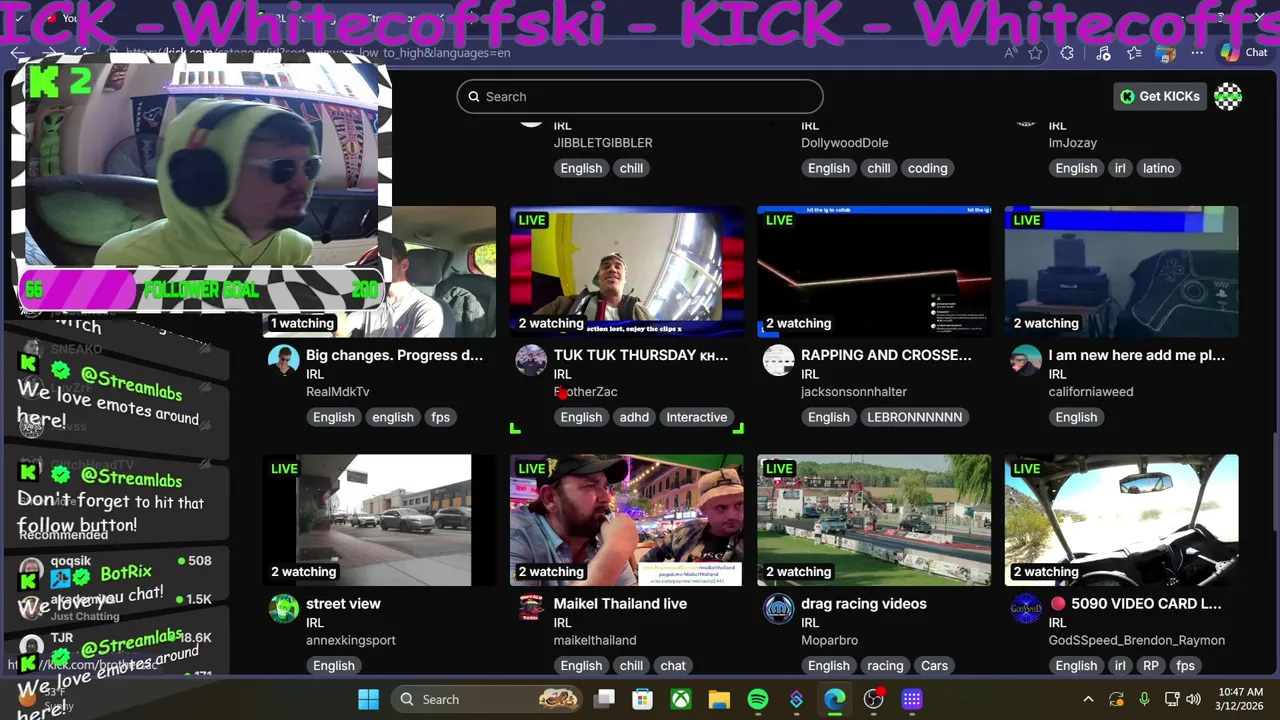Image resolution: width=1280 pixels, height=720 pixels.
Task: Open Edge Settings and more menu
Action: coord(1197,53)
